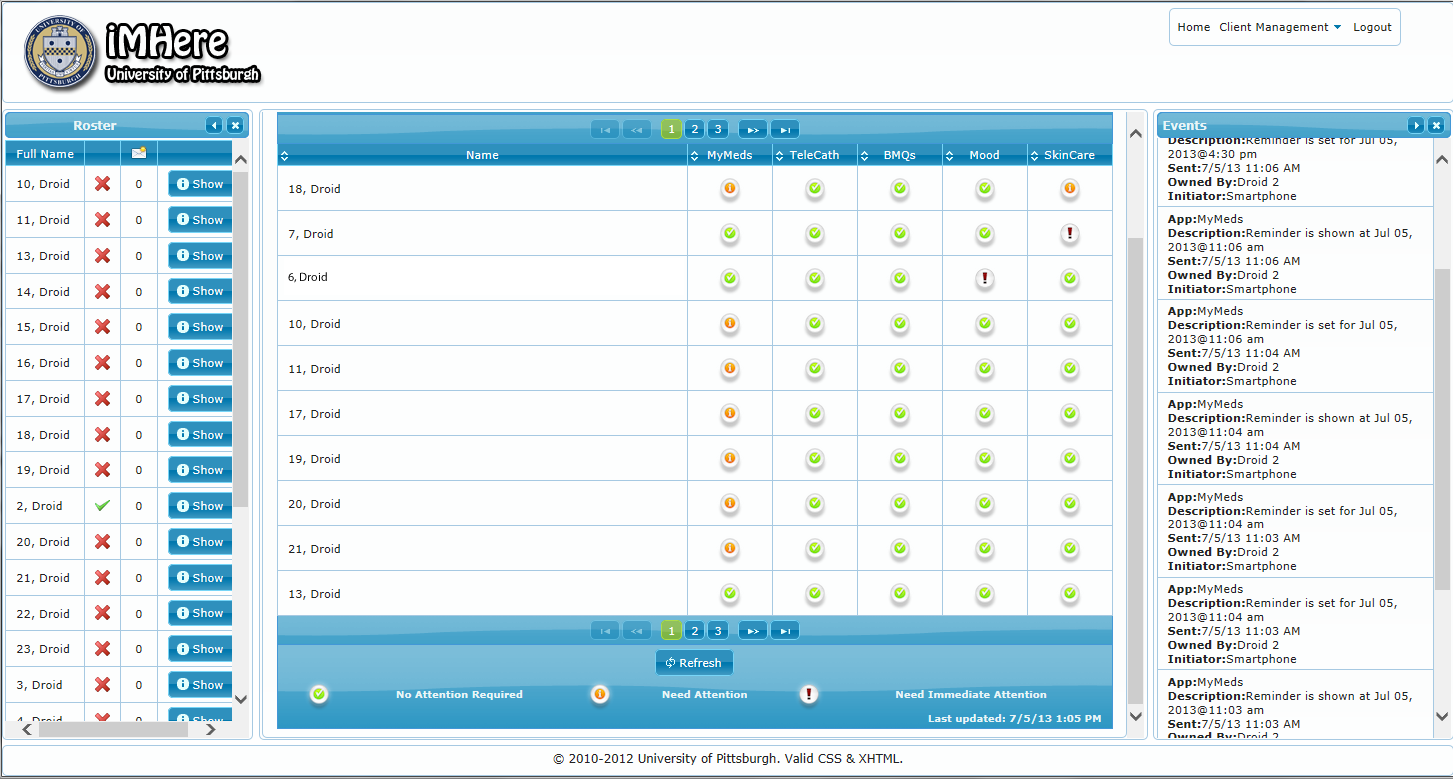Click Logout in the top menu
This screenshot has width=1453, height=779.
click(1372, 27)
